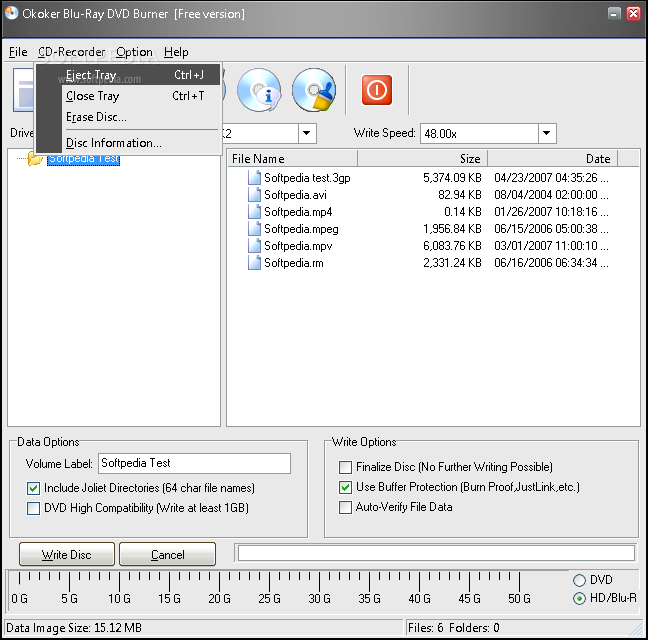The image size is (648, 640).
Task: Open the File menu
Action: pos(18,52)
